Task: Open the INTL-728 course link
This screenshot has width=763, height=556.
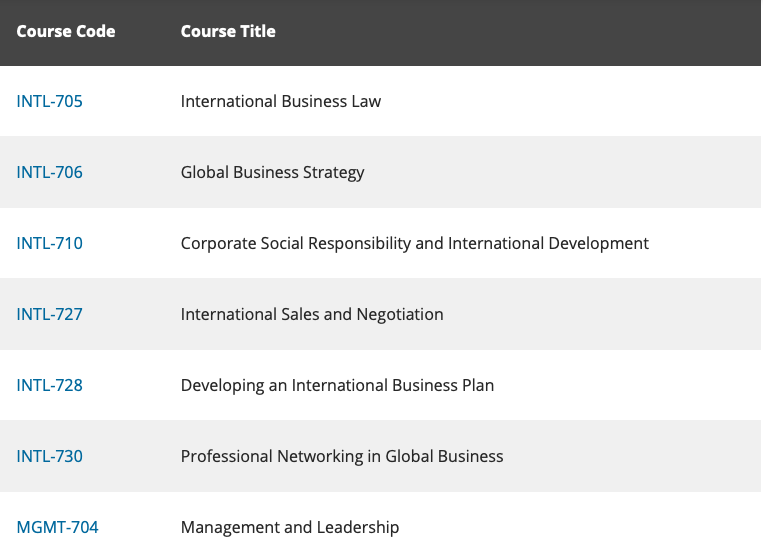Action: 49,385
